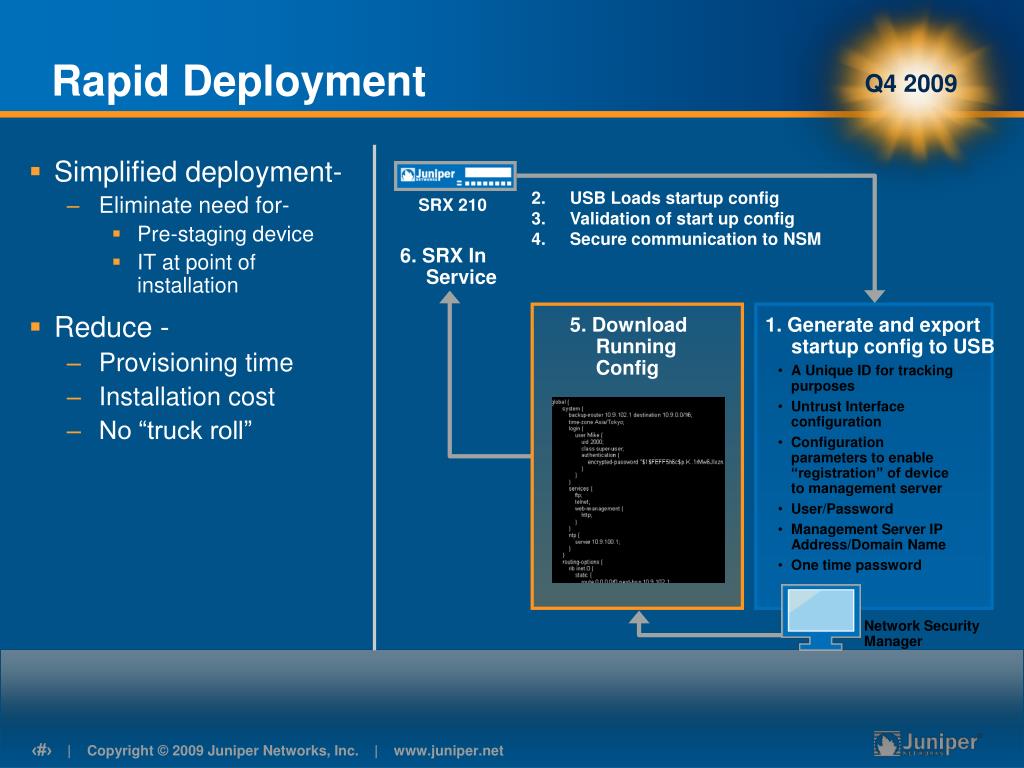Viewport: 1024px width, 768px height.
Task: Select 'A Unique ID for tracking purposes'
Action: (x=872, y=378)
